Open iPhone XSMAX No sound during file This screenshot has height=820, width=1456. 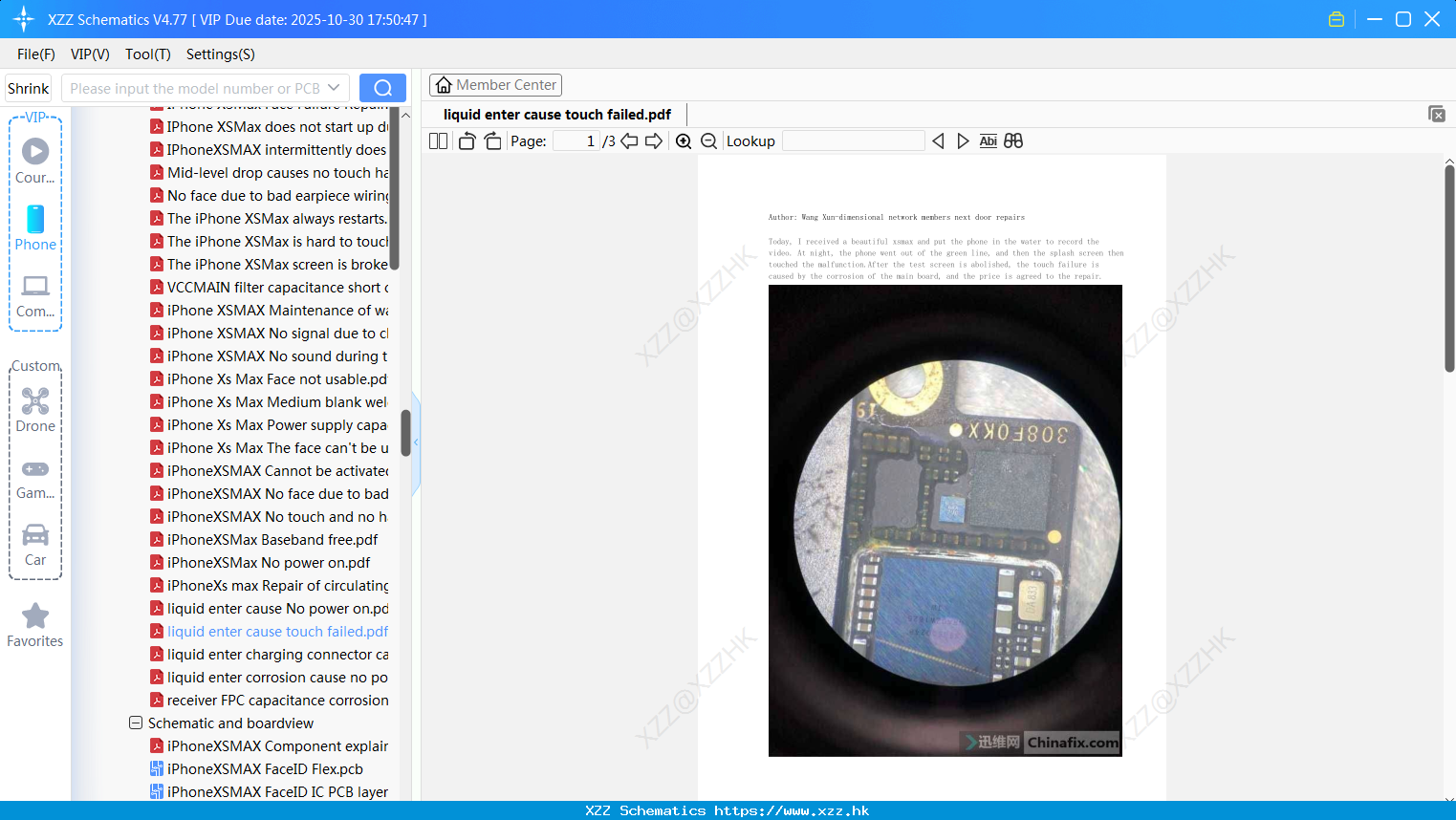[270, 356]
